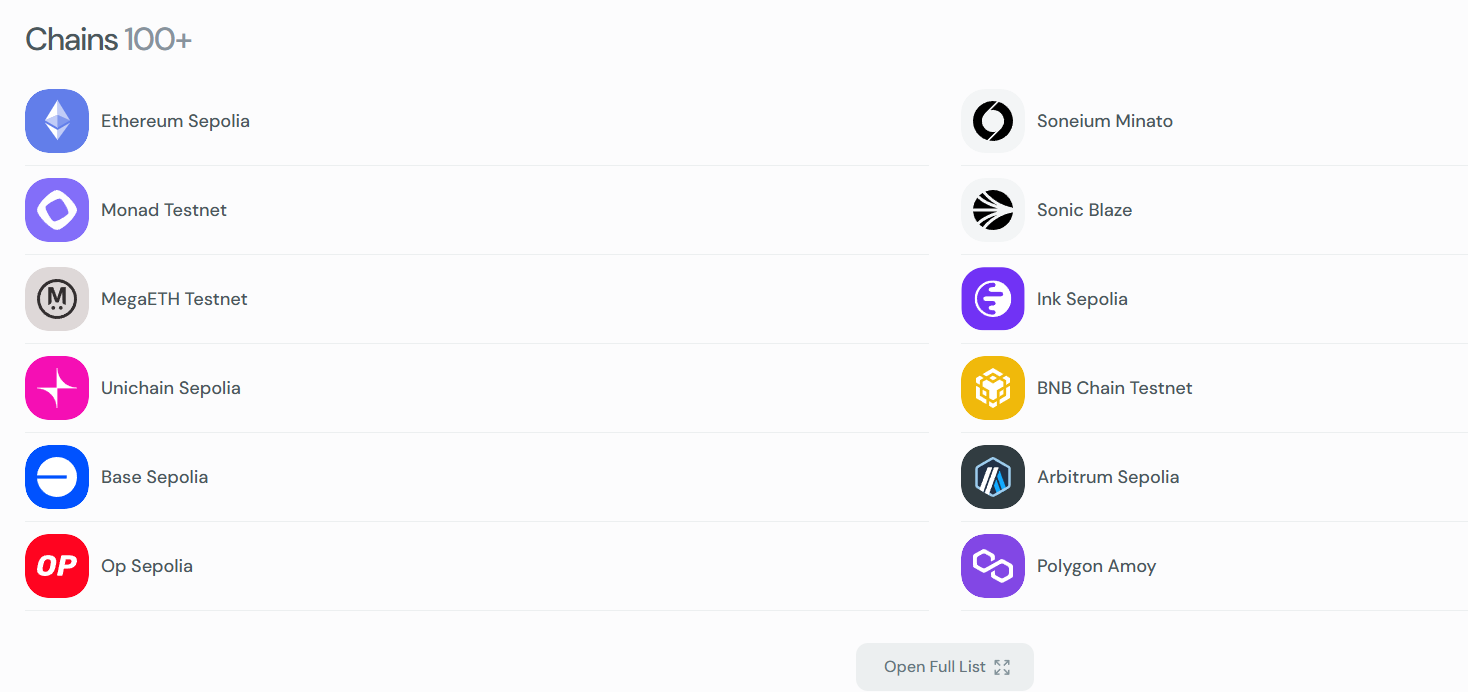Click the Op Sepolia text label
This screenshot has width=1468, height=692.
(x=147, y=566)
